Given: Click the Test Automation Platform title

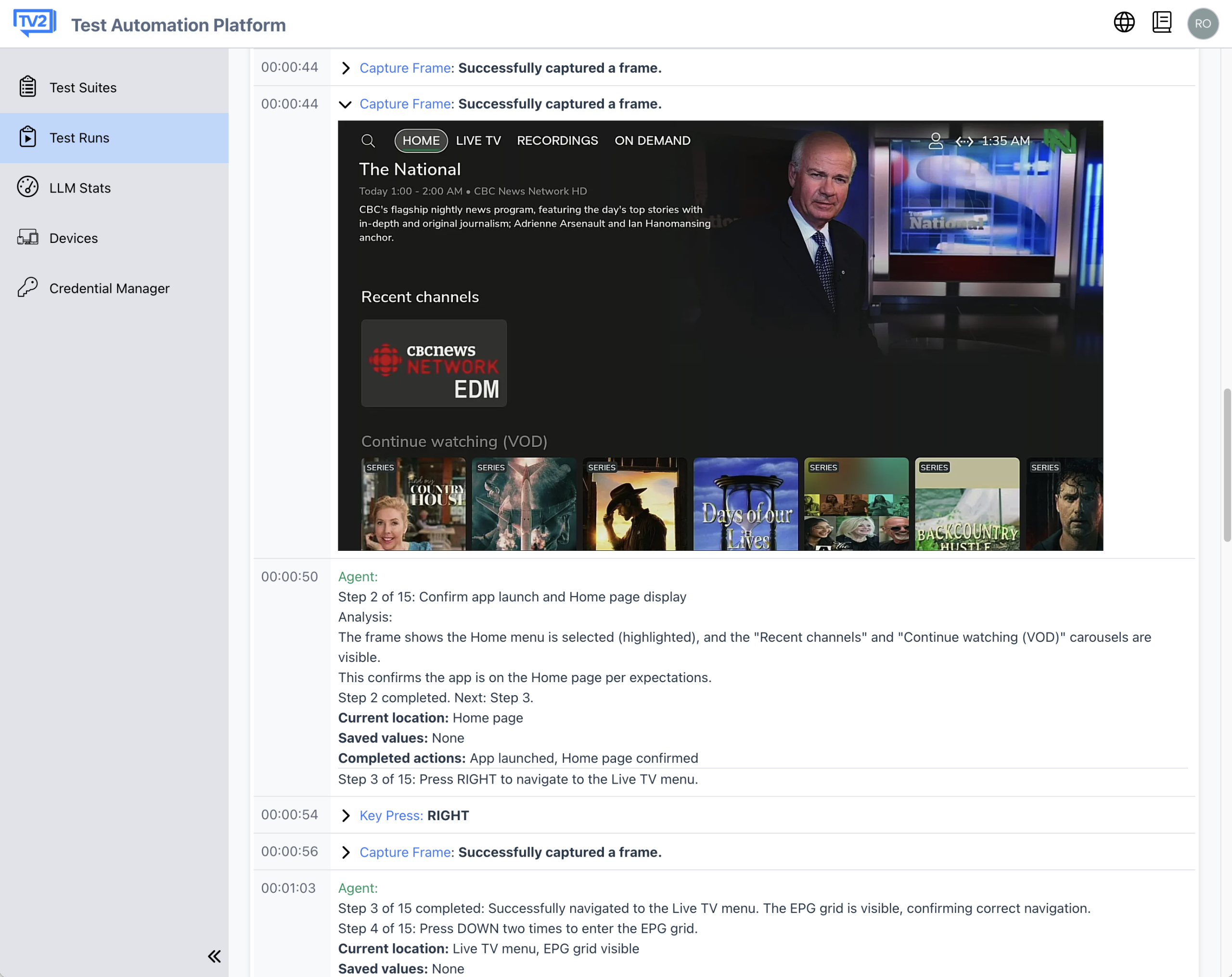Looking at the screenshot, I should click(178, 25).
